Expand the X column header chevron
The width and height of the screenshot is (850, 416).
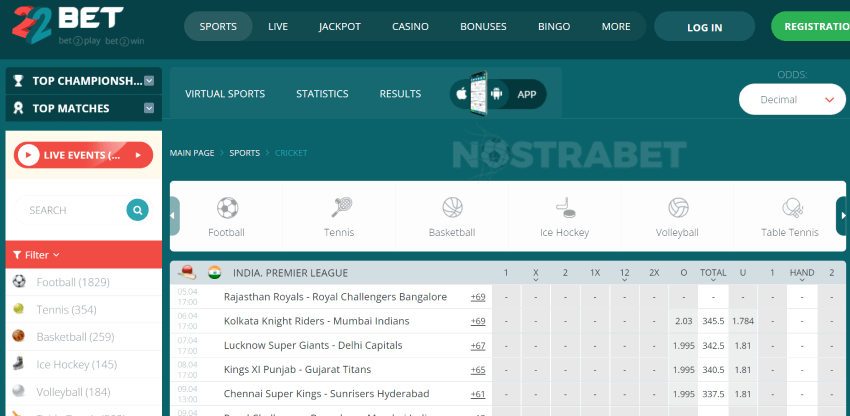[536, 280]
